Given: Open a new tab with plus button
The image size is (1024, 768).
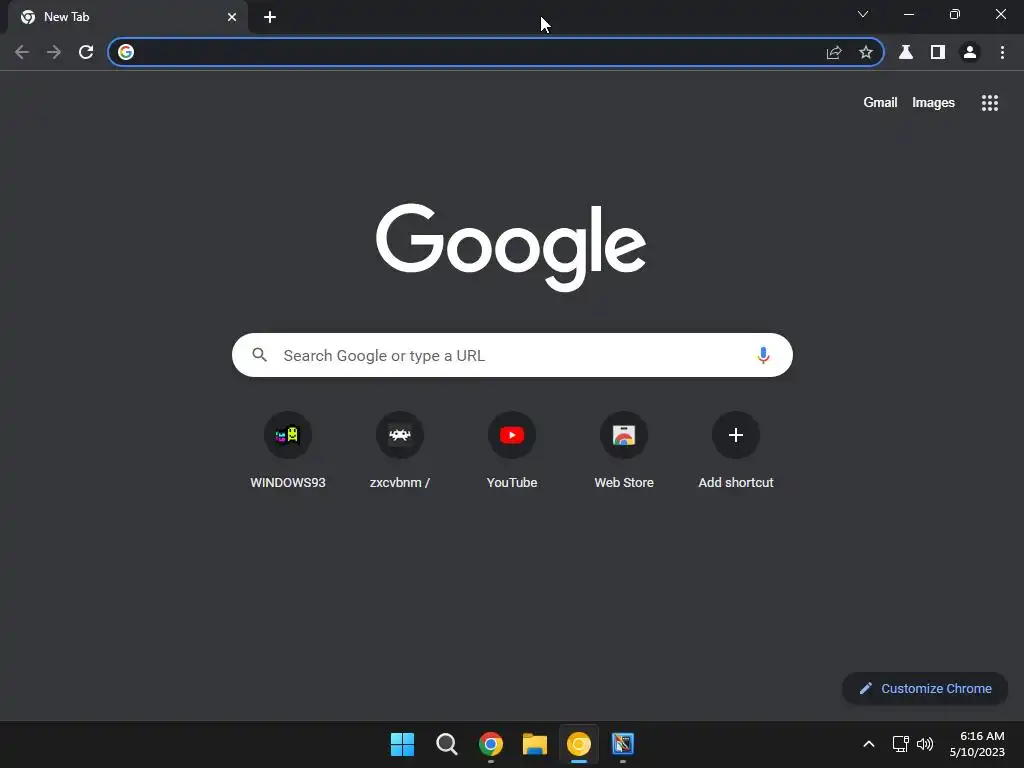Looking at the screenshot, I should pyautogui.click(x=270, y=17).
